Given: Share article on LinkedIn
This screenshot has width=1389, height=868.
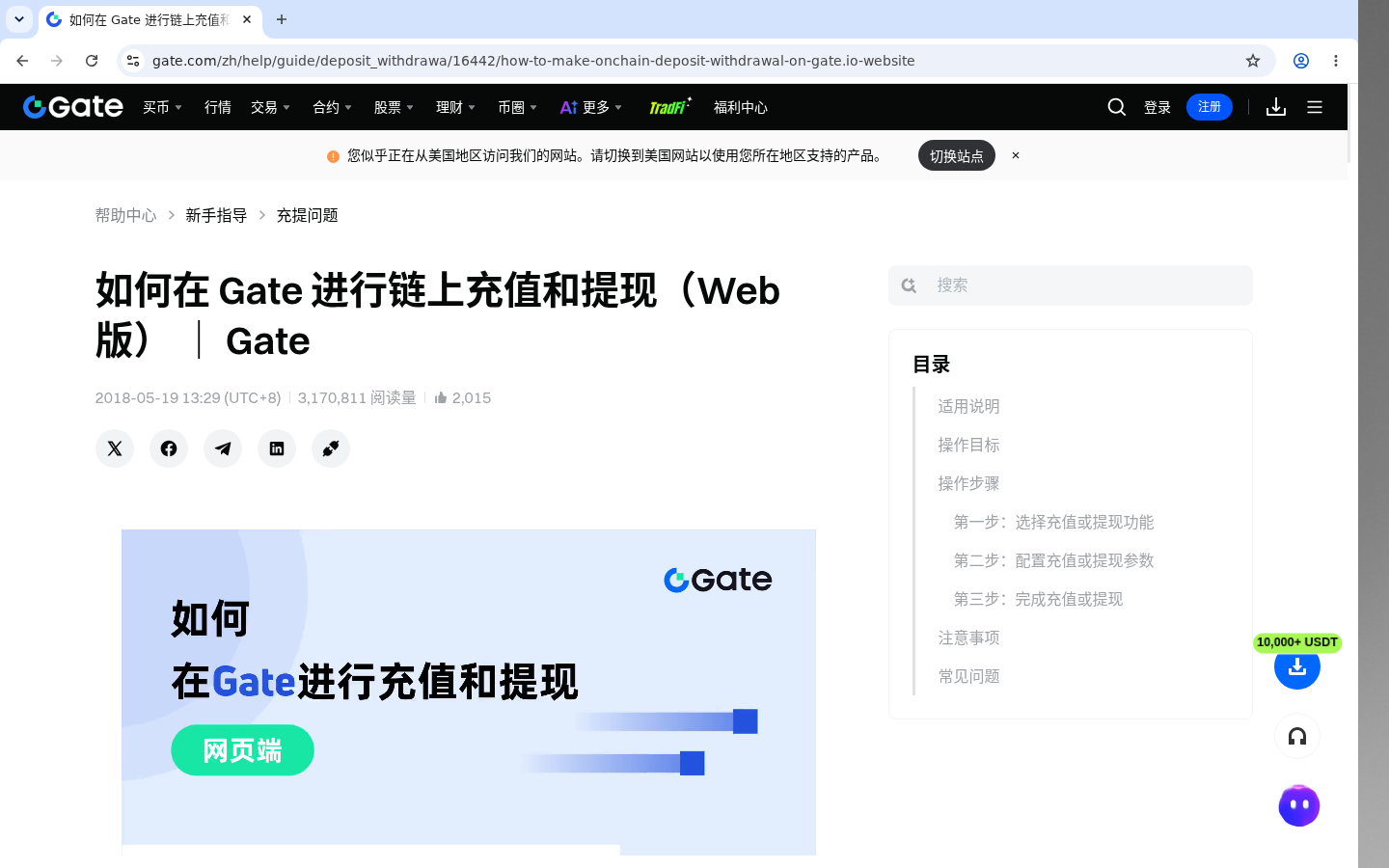Looking at the screenshot, I should [x=277, y=448].
